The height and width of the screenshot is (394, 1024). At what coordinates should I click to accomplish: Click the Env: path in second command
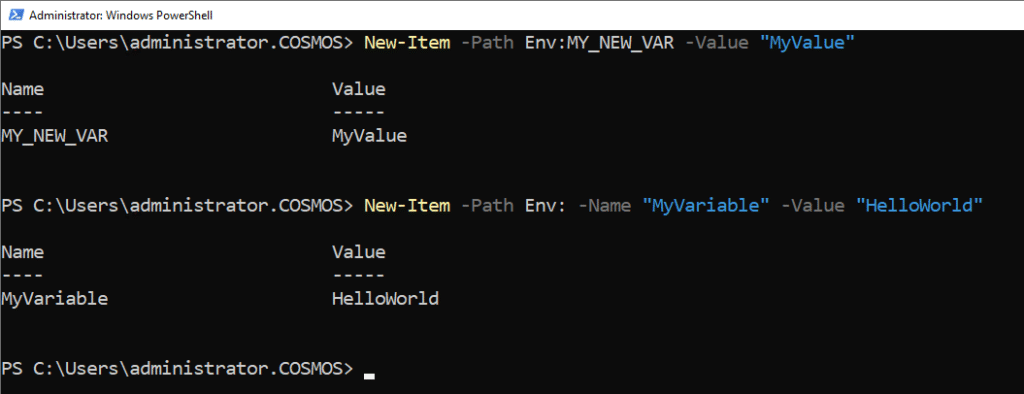pyautogui.click(x=546, y=206)
